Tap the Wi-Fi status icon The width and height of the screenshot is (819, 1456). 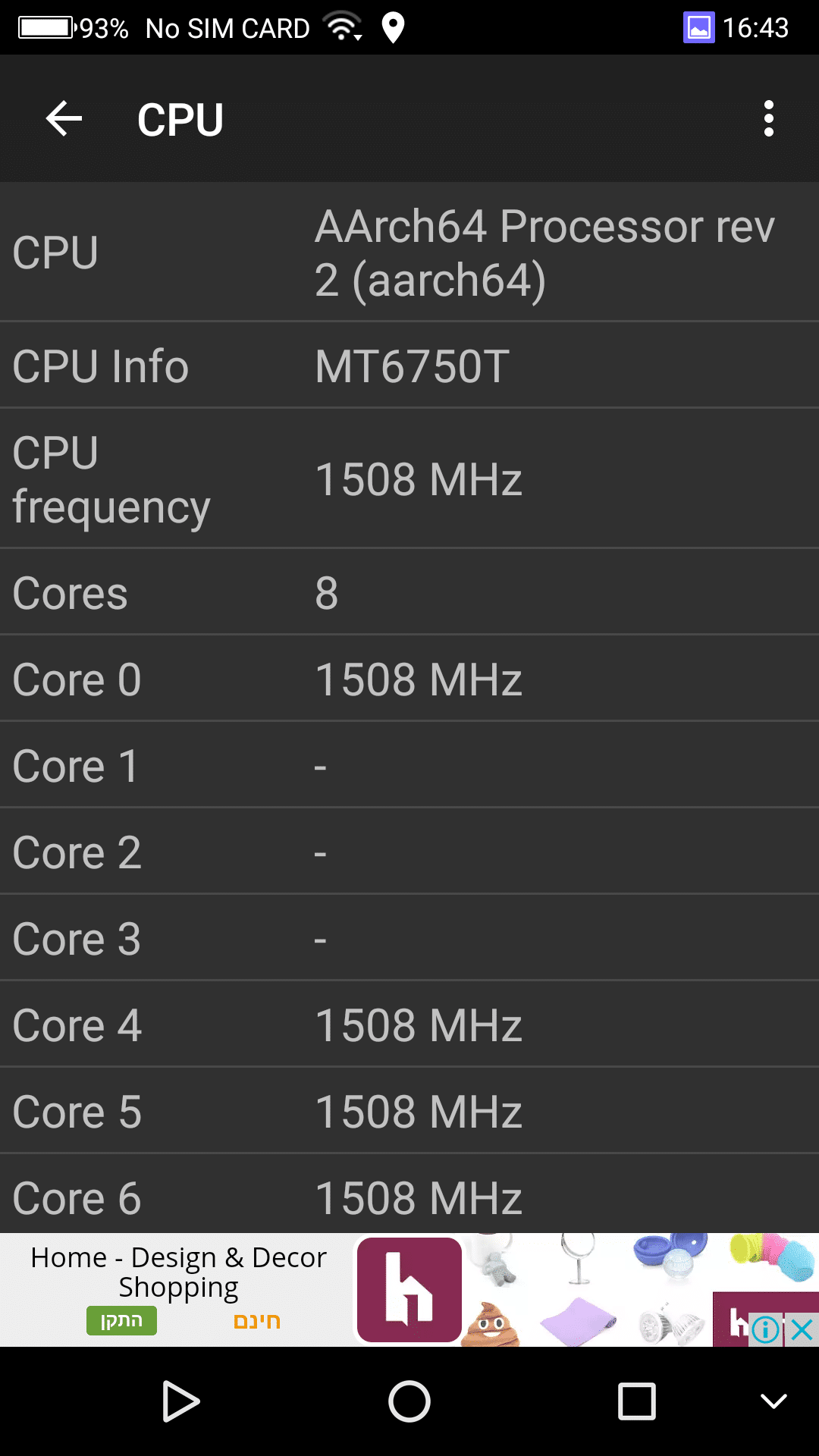343,28
